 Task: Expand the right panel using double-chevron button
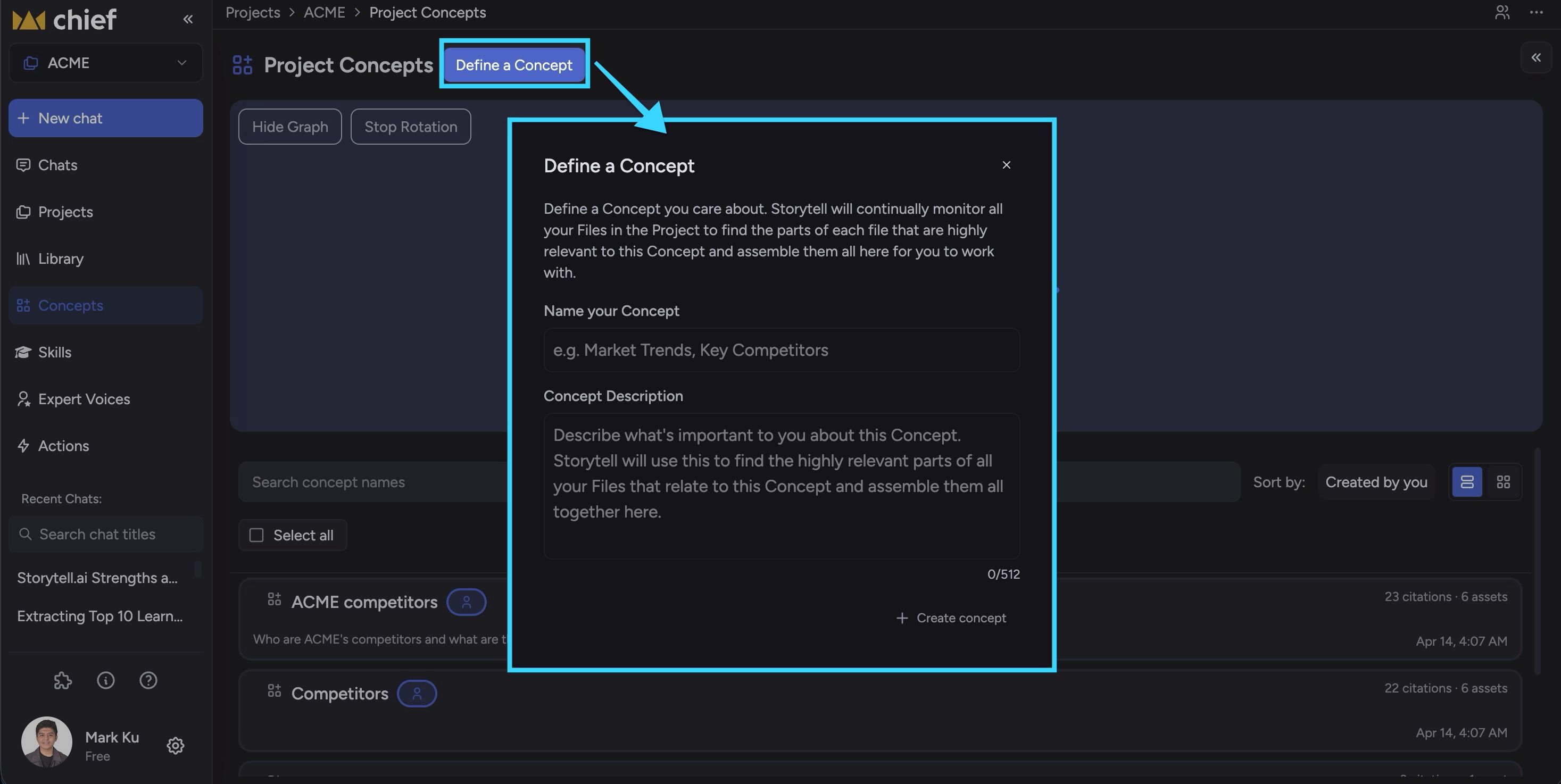click(x=1536, y=57)
